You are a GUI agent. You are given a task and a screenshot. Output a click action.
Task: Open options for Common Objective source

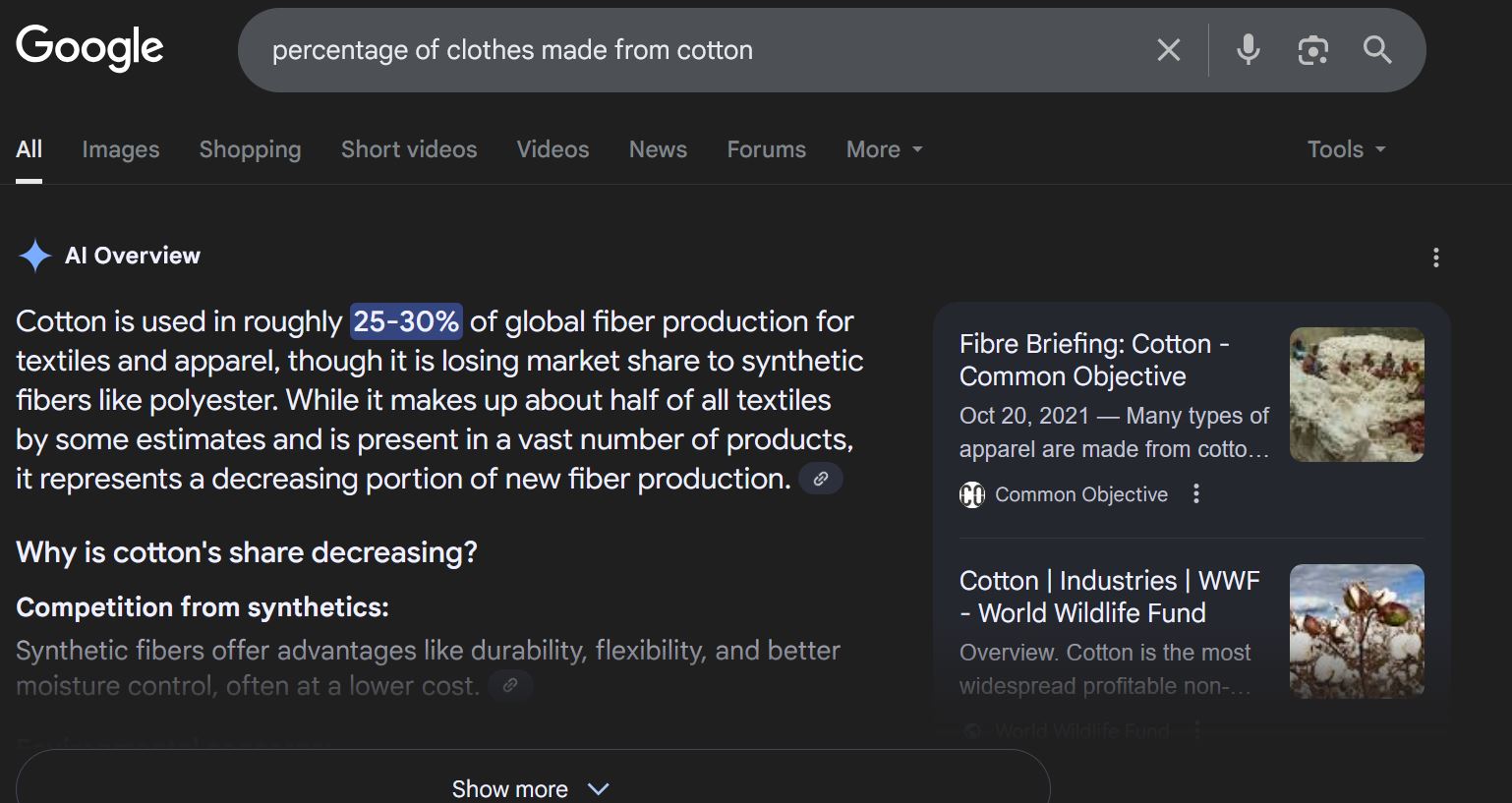click(x=1195, y=493)
